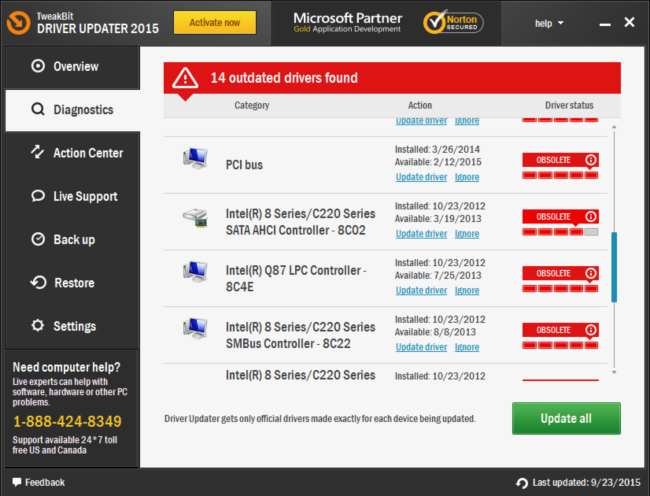Click the Activate now button
The image size is (650, 496).
click(215, 22)
